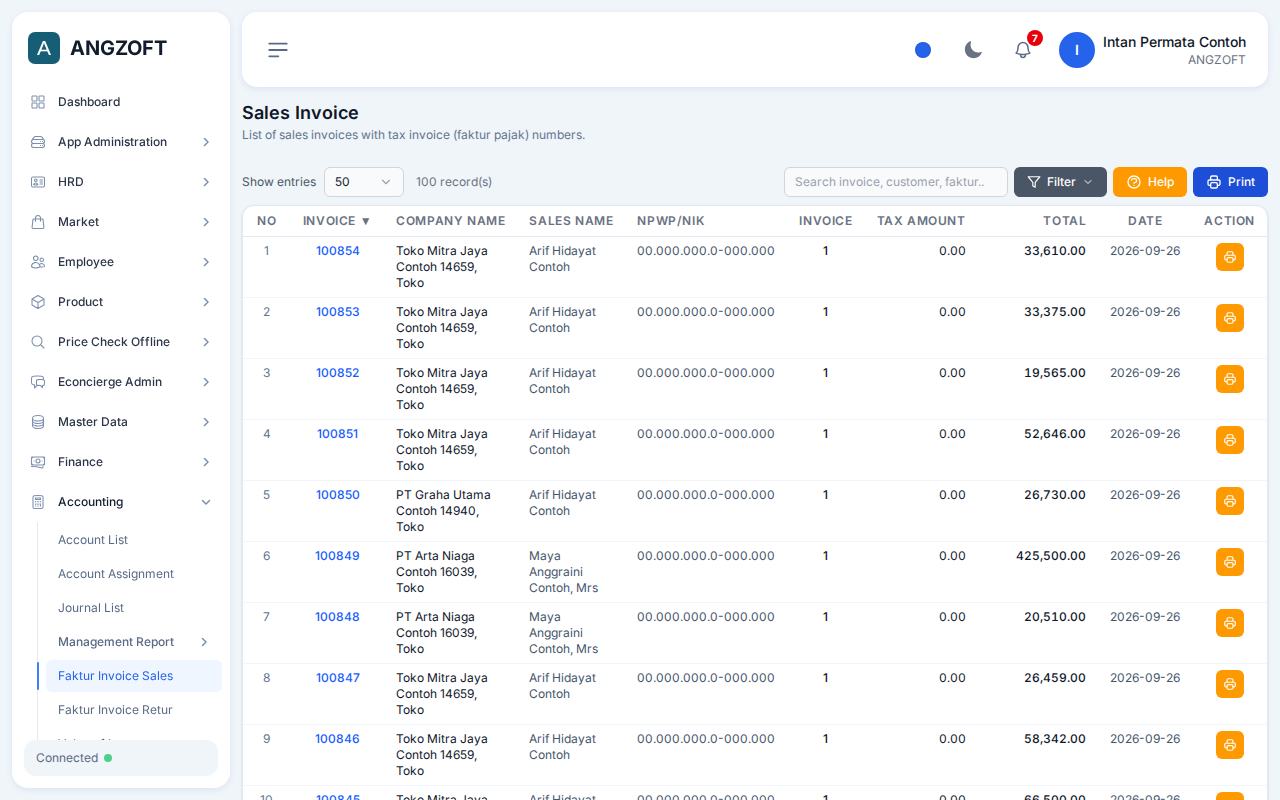
Task: Open Journal List submenu item
Action: [x=134, y=608]
